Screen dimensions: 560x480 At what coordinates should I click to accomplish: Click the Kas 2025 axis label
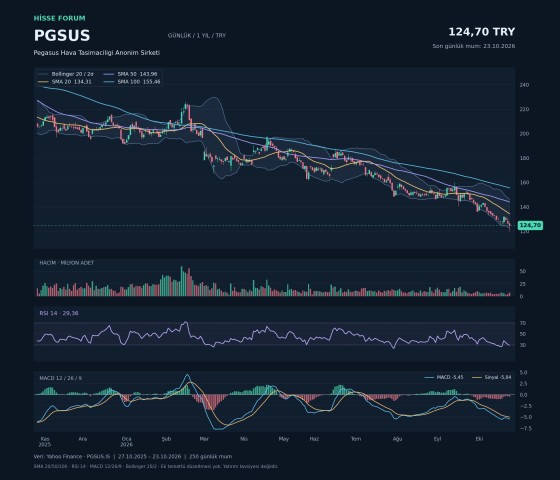pyautogui.click(x=45, y=441)
